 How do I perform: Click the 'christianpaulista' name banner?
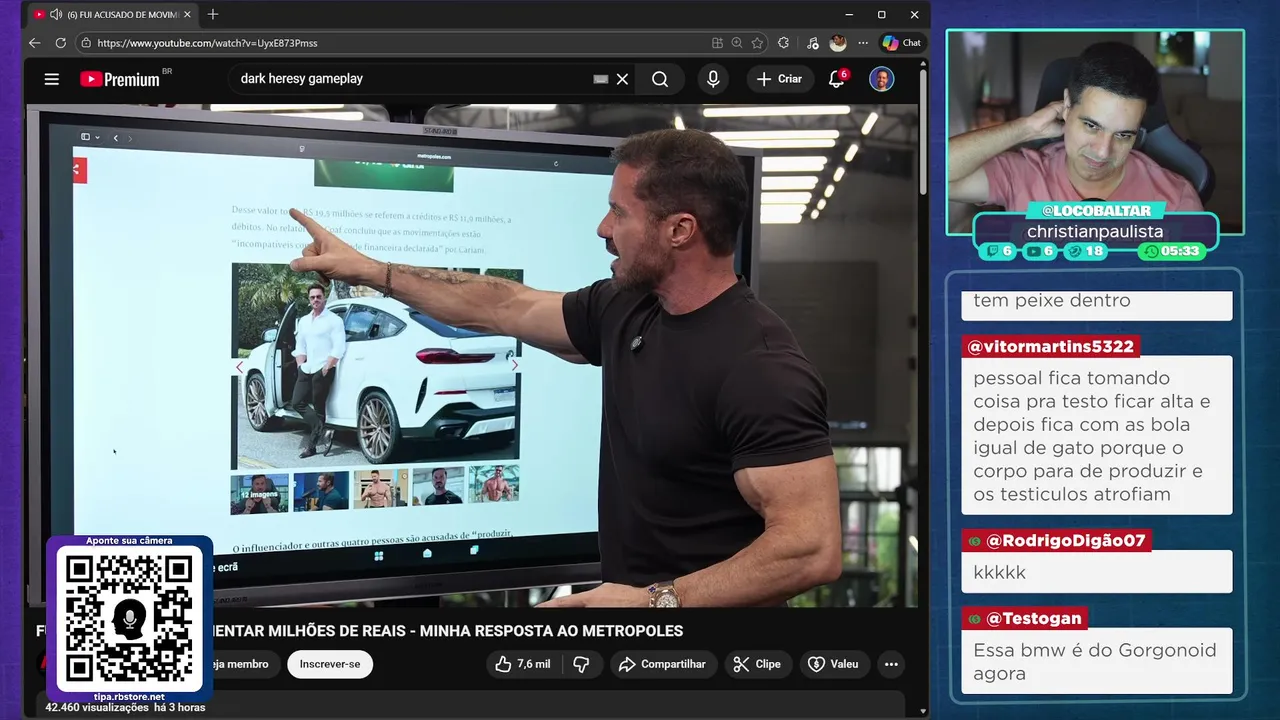pyautogui.click(x=1095, y=231)
